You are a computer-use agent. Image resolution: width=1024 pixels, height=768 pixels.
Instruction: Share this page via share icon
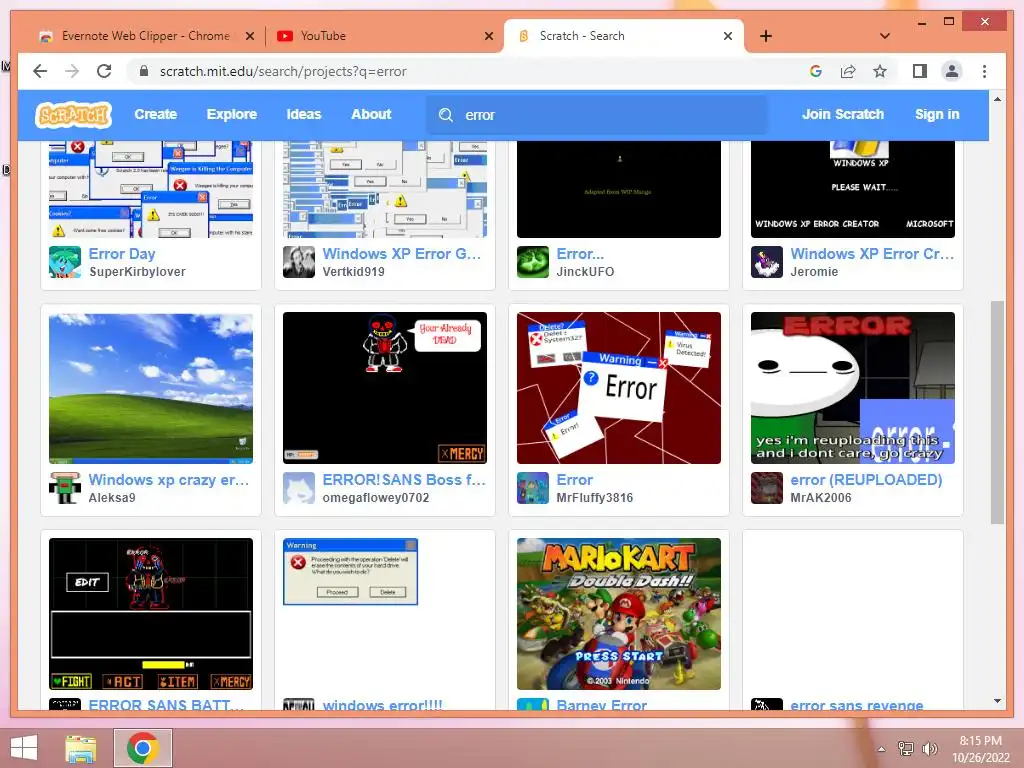coord(848,71)
